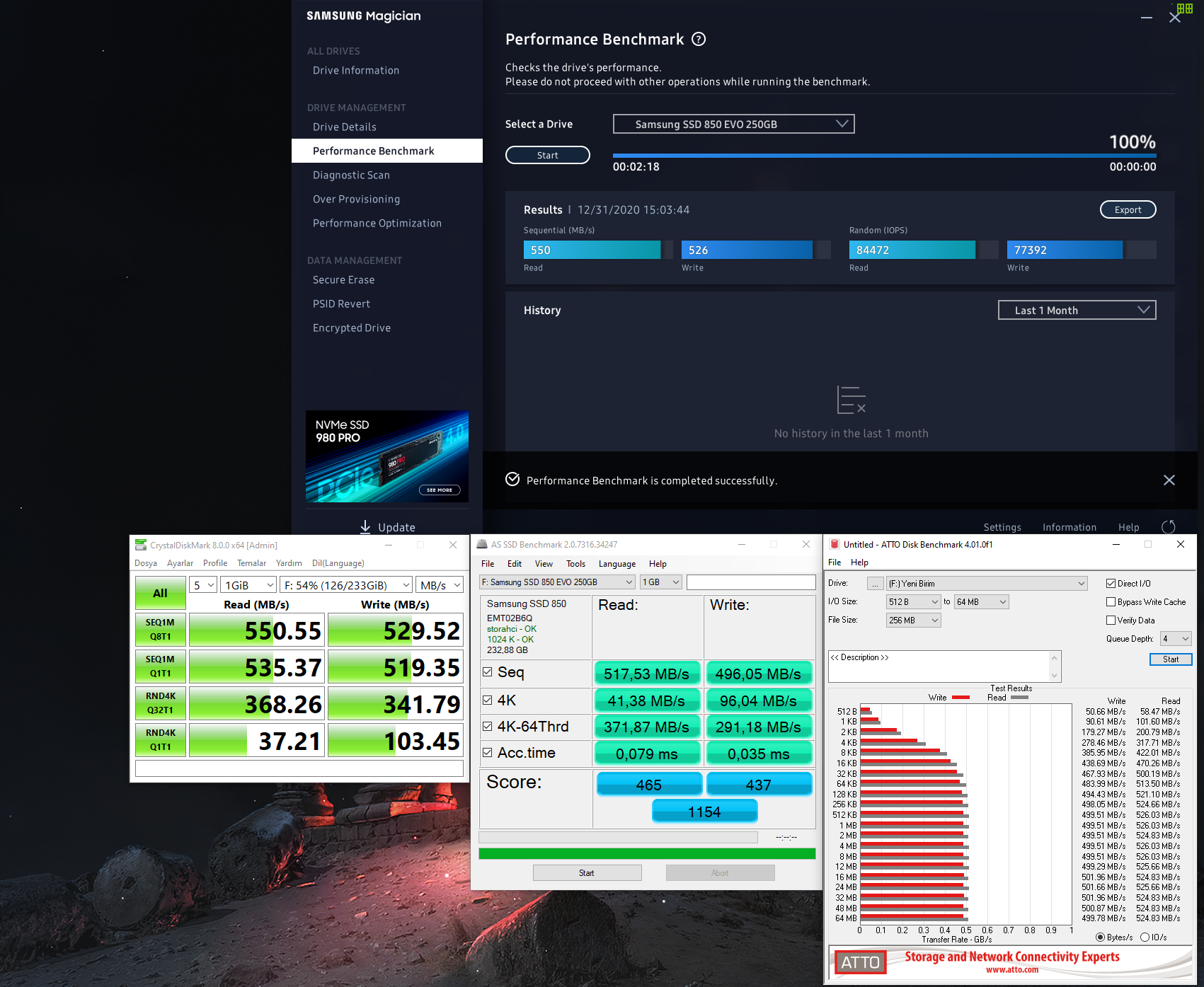The width and height of the screenshot is (1204, 987).
Task: Enable Bypass Write Cache in ATTO
Action: pyautogui.click(x=1111, y=602)
